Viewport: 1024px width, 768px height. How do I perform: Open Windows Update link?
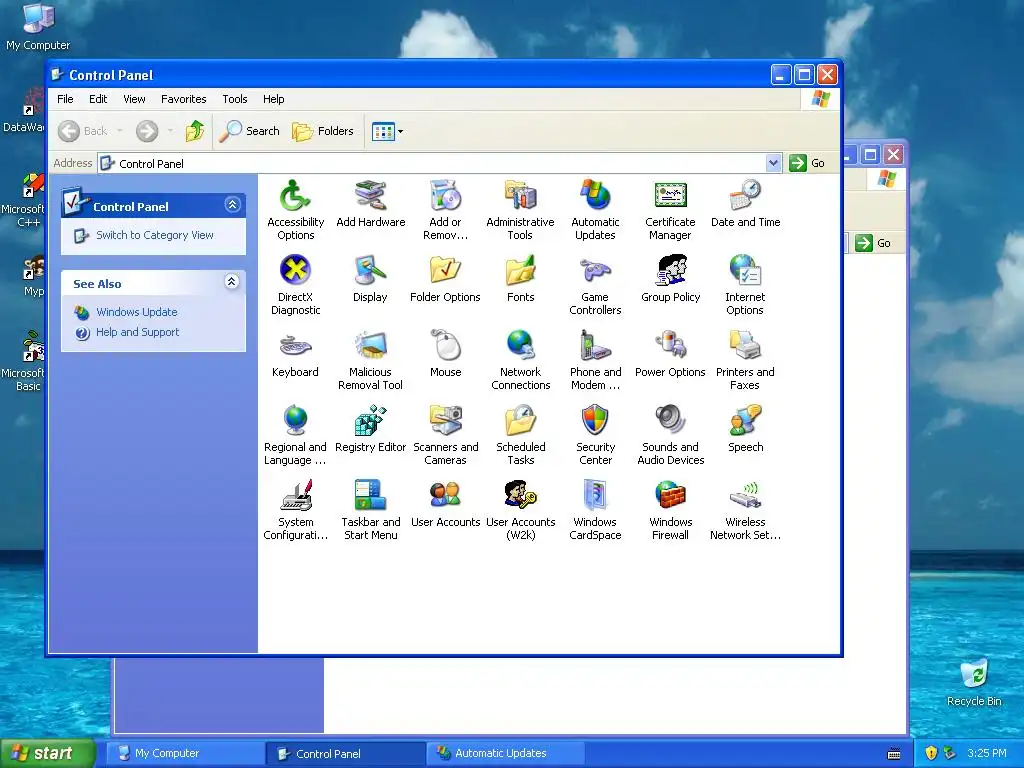coord(136,312)
